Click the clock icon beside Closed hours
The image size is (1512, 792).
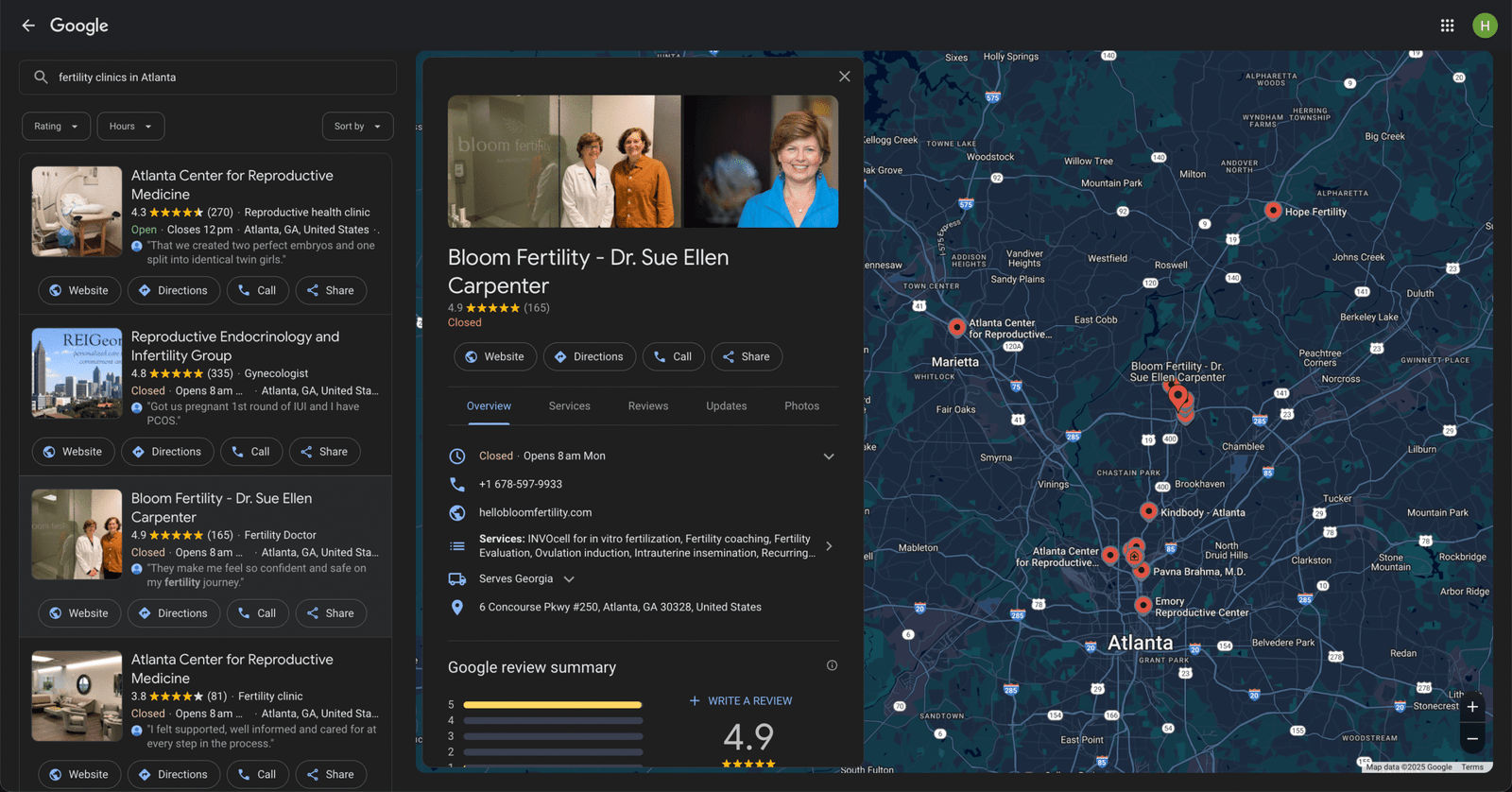click(457, 456)
